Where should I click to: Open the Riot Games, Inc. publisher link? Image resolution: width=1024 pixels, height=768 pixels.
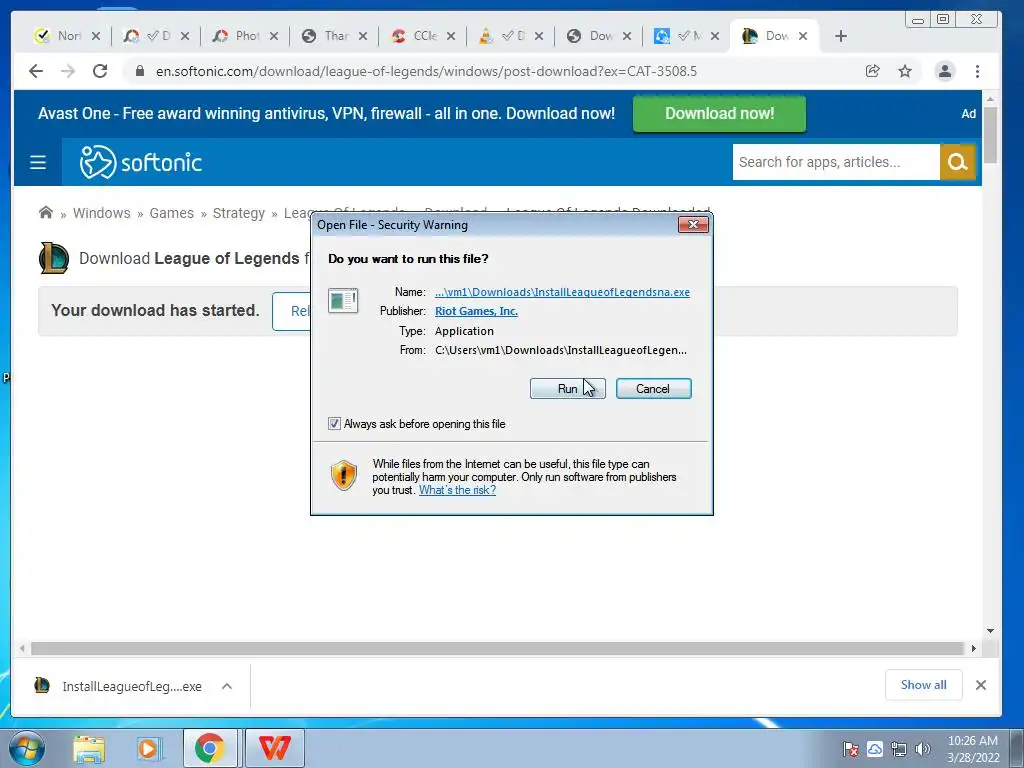(476, 311)
